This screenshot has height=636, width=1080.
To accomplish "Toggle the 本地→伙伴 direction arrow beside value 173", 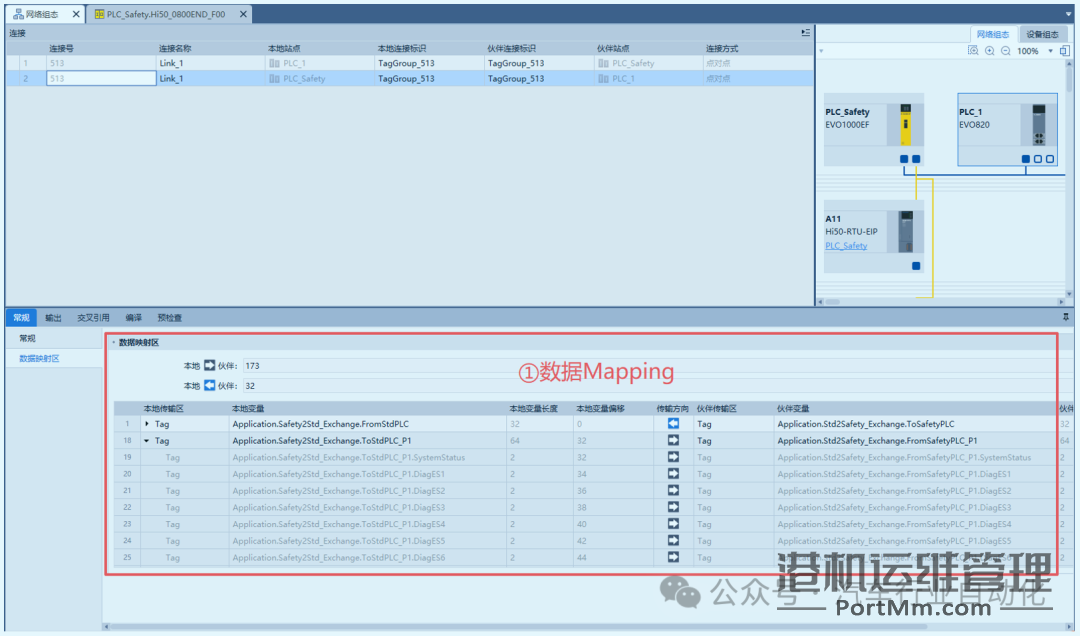I will [209, 367].
